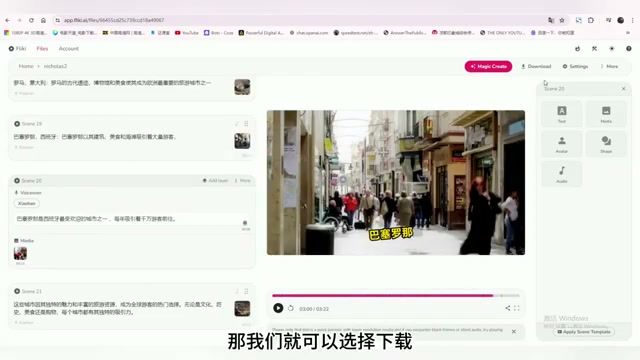Open the Bots - Coze bookmark
Image resolution: width=640 pixels, height=360 pixels.
click(218, 33)
